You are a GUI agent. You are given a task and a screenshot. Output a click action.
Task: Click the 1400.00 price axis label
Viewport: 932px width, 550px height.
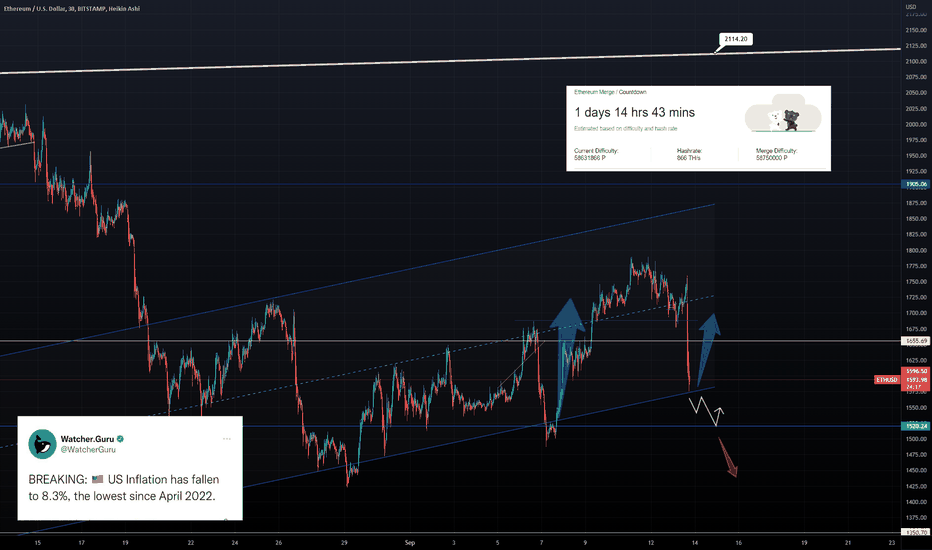[916, 502]
